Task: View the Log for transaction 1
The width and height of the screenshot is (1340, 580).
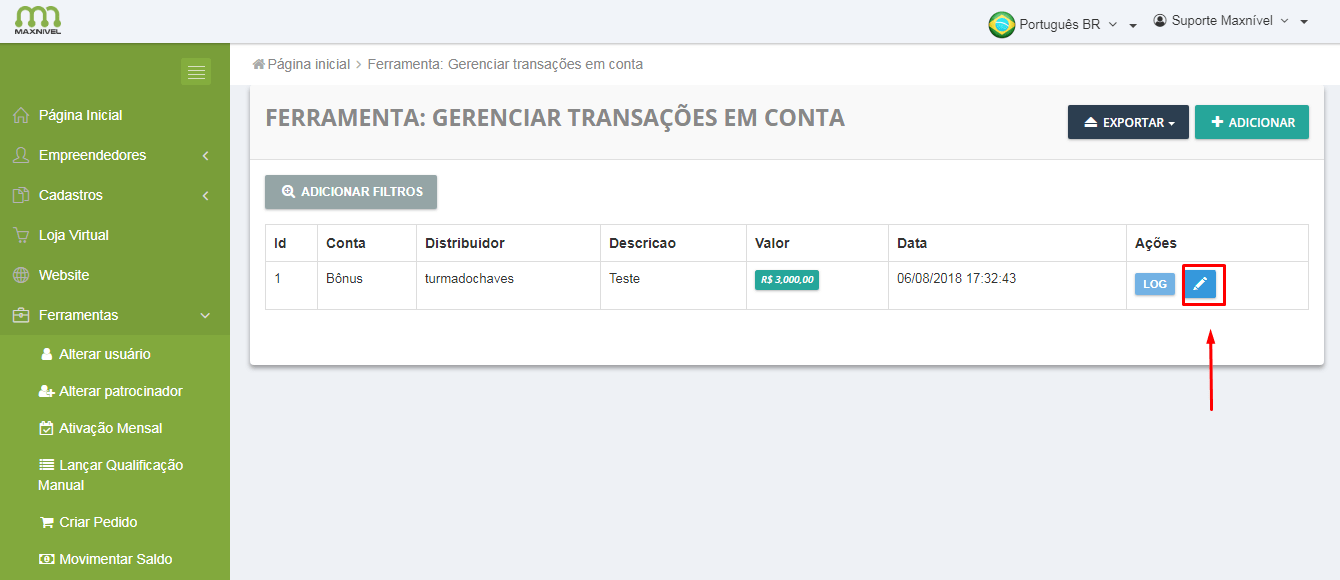Action: 1155,285
